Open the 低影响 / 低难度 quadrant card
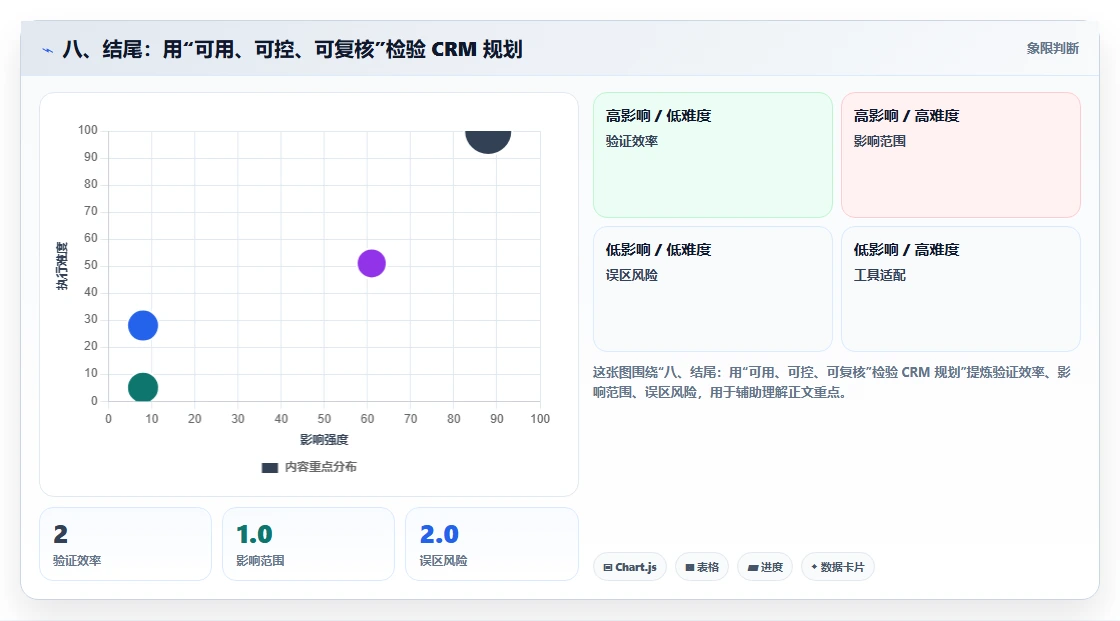 tap(713, 289)
